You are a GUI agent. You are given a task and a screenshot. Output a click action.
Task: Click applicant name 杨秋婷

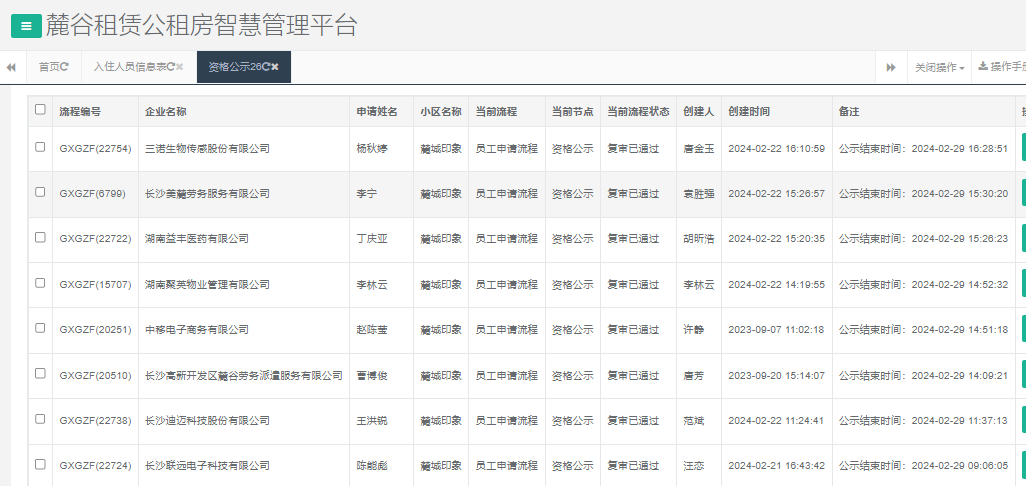(372, 148)
